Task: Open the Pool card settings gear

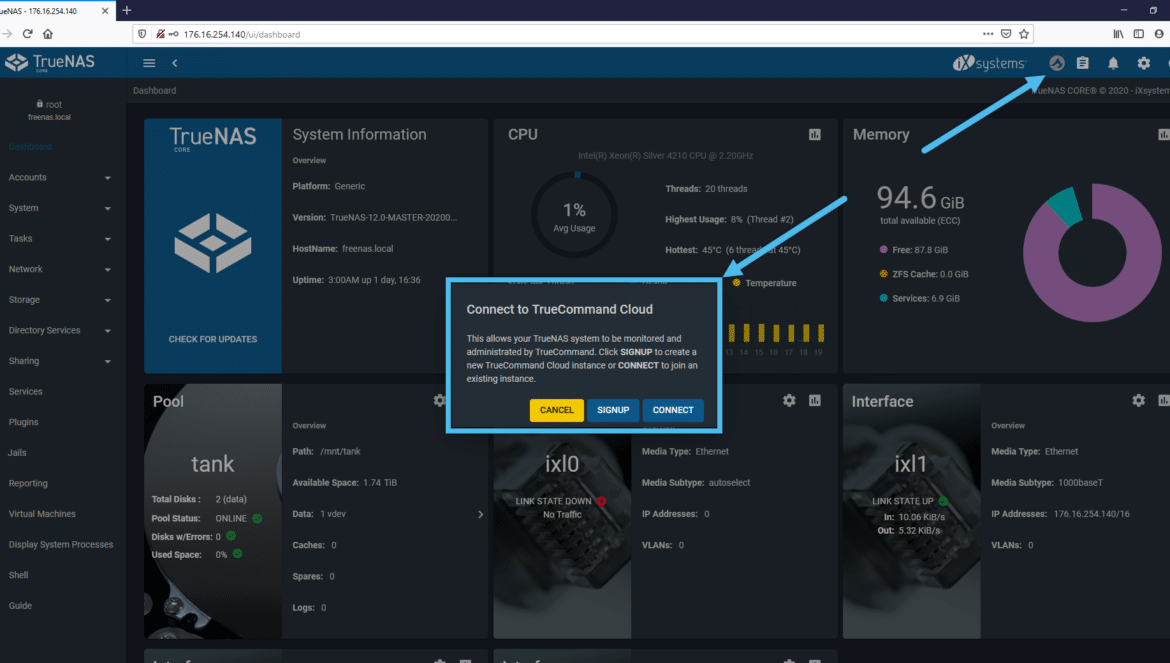Action: (x=439, y=400)
